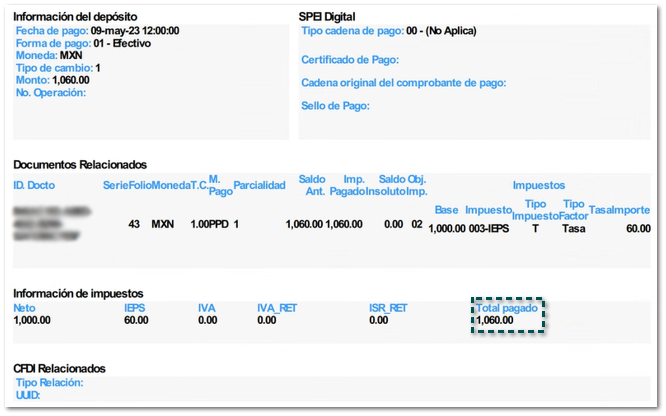This screenshot has width=666, height=416.
Task: Select Cadena original del comprobante de pago
Action: [404, 83]
